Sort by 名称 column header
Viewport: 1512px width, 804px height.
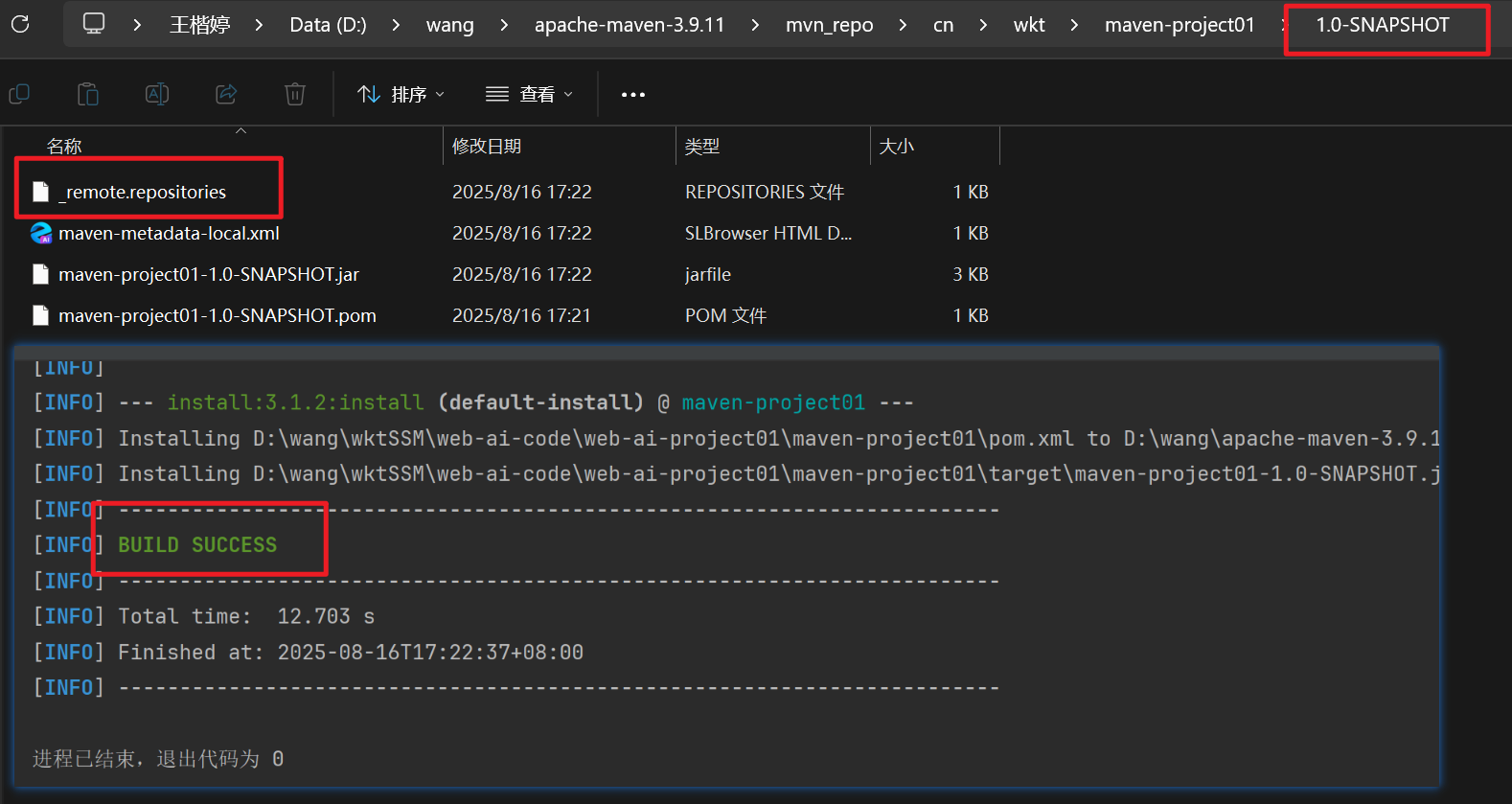64,146
